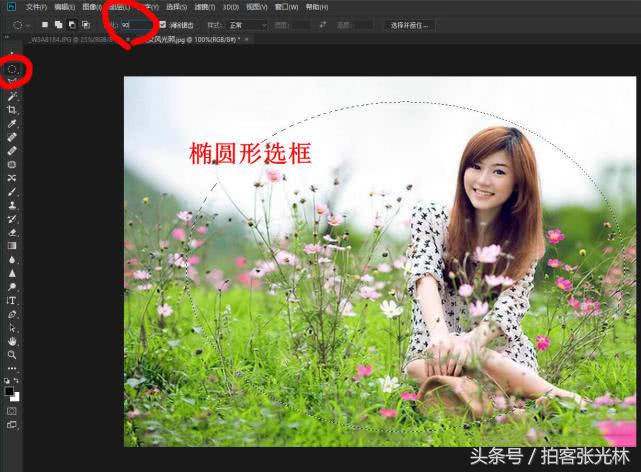Open the 帮助 (Help) menu
Image resolution: width=641 pixels, height=472 pixels.
pyautogui.click(x=317, y=7)
